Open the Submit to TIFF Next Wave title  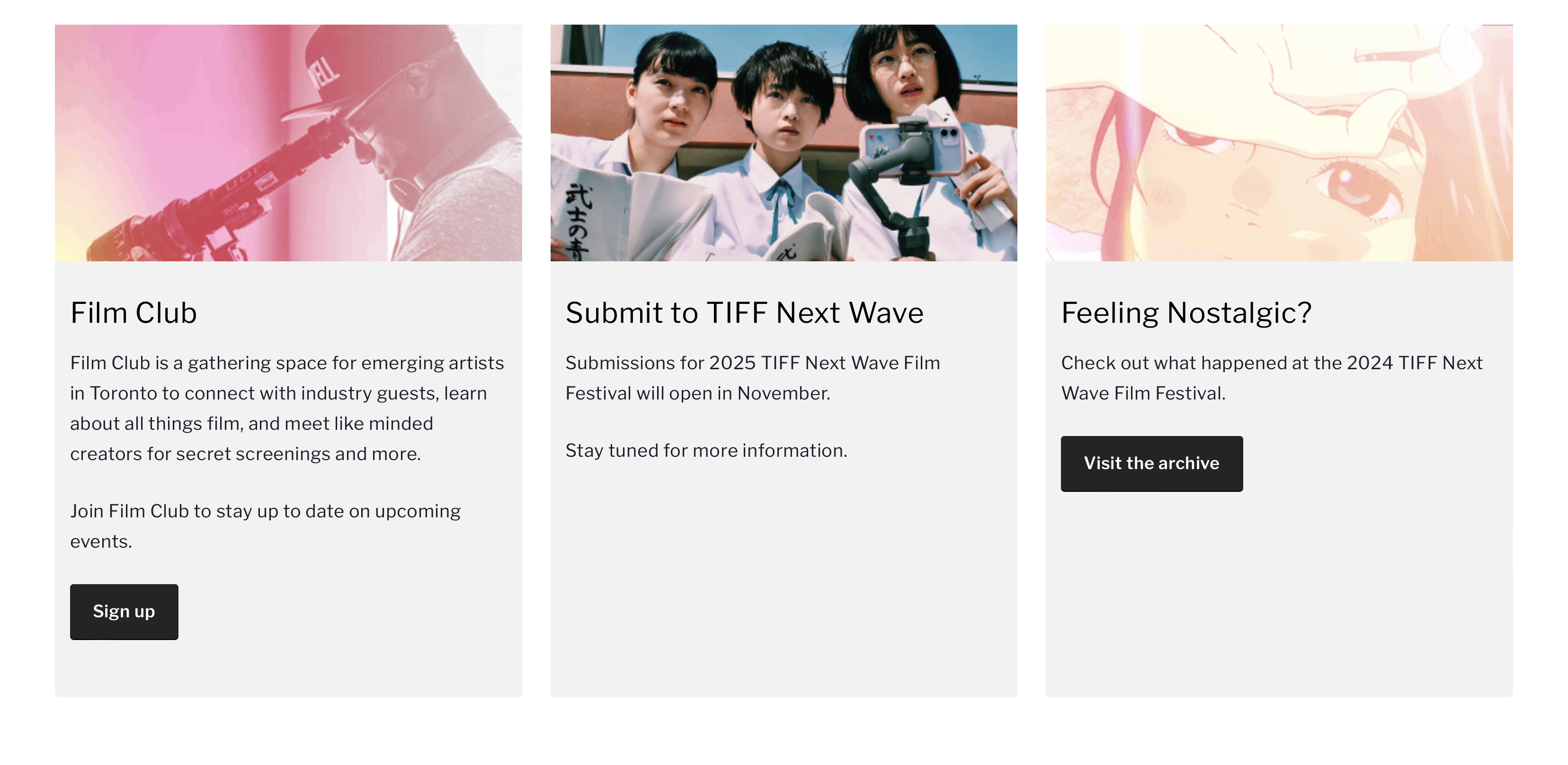point(744,313)
